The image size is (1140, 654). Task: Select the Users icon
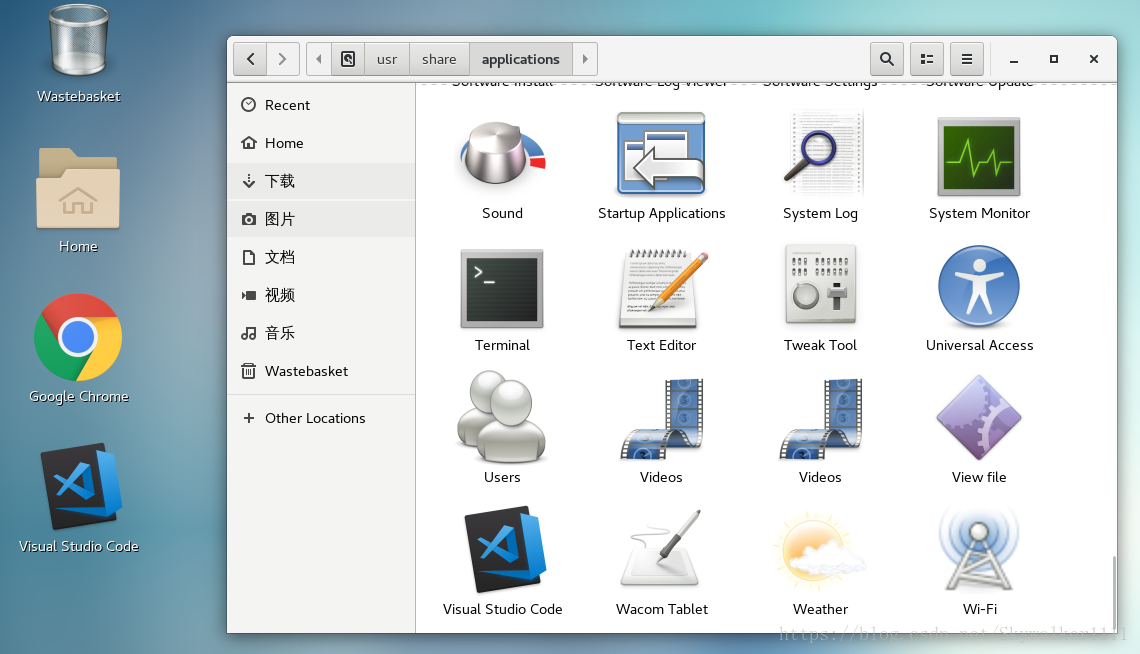(x=501, y=417)
